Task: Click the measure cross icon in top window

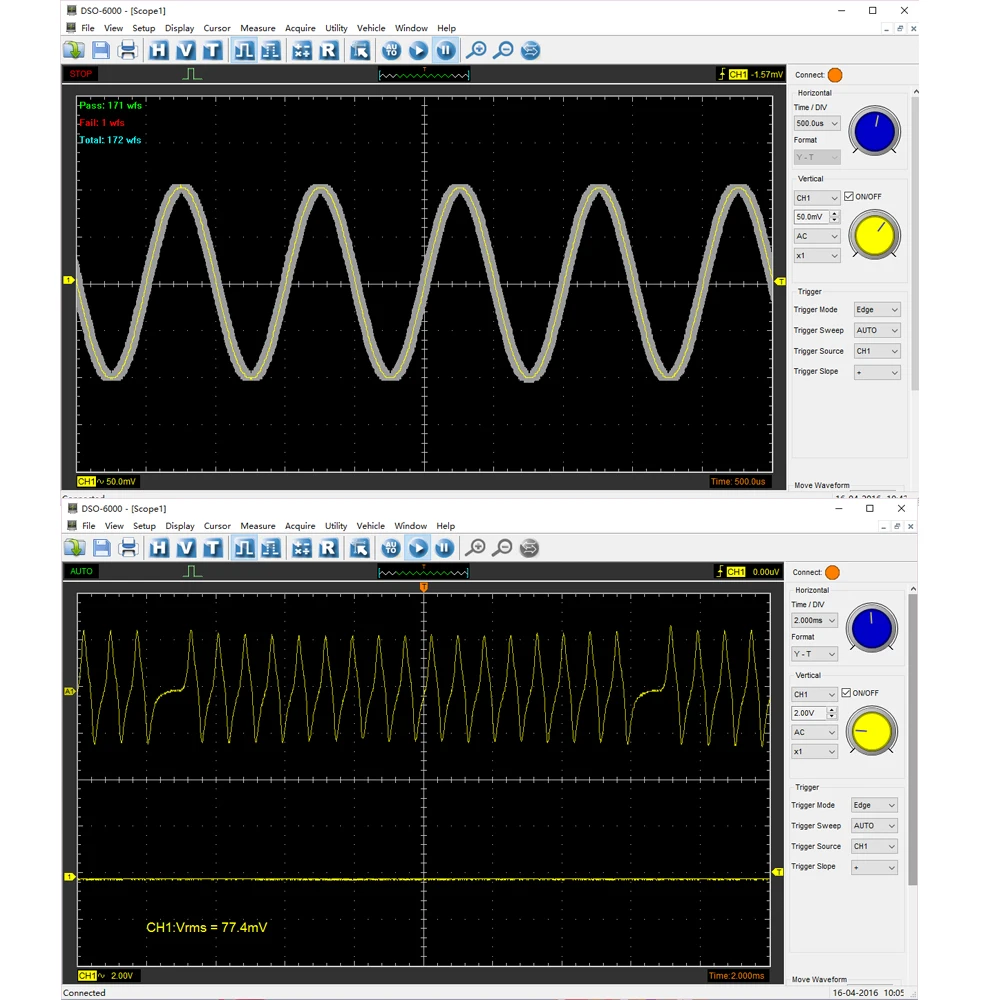Action: pos(301,50)
